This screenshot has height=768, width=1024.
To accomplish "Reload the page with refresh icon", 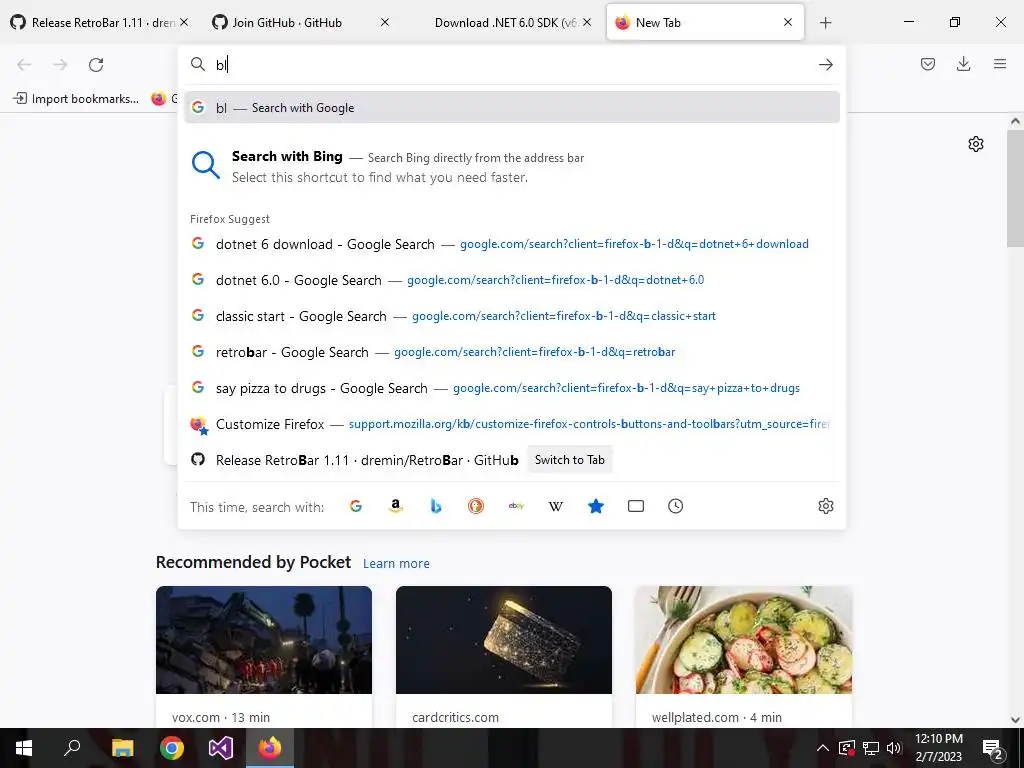I will coord(96,65).
